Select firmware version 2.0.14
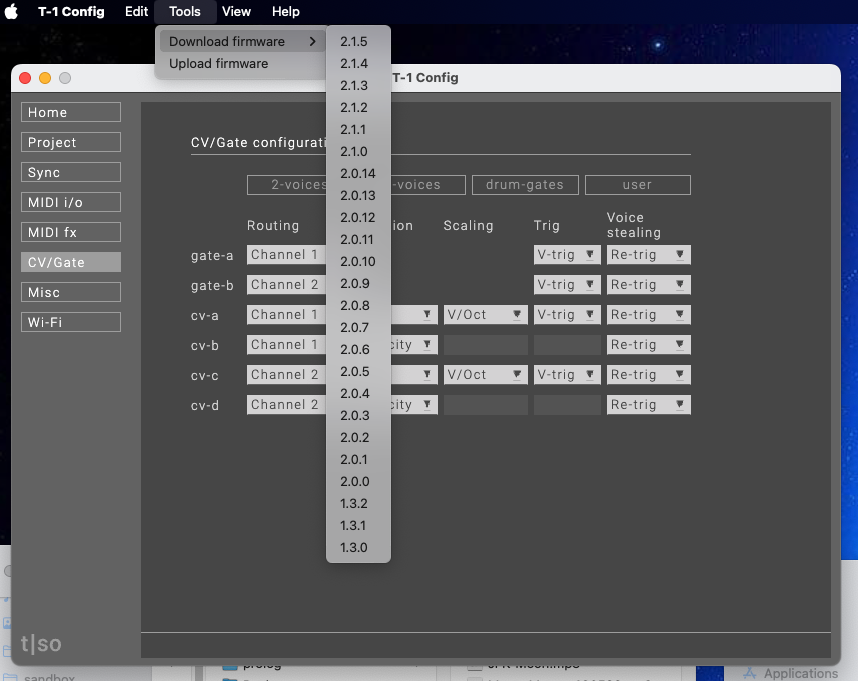858x681 pixels. [358, 173]
